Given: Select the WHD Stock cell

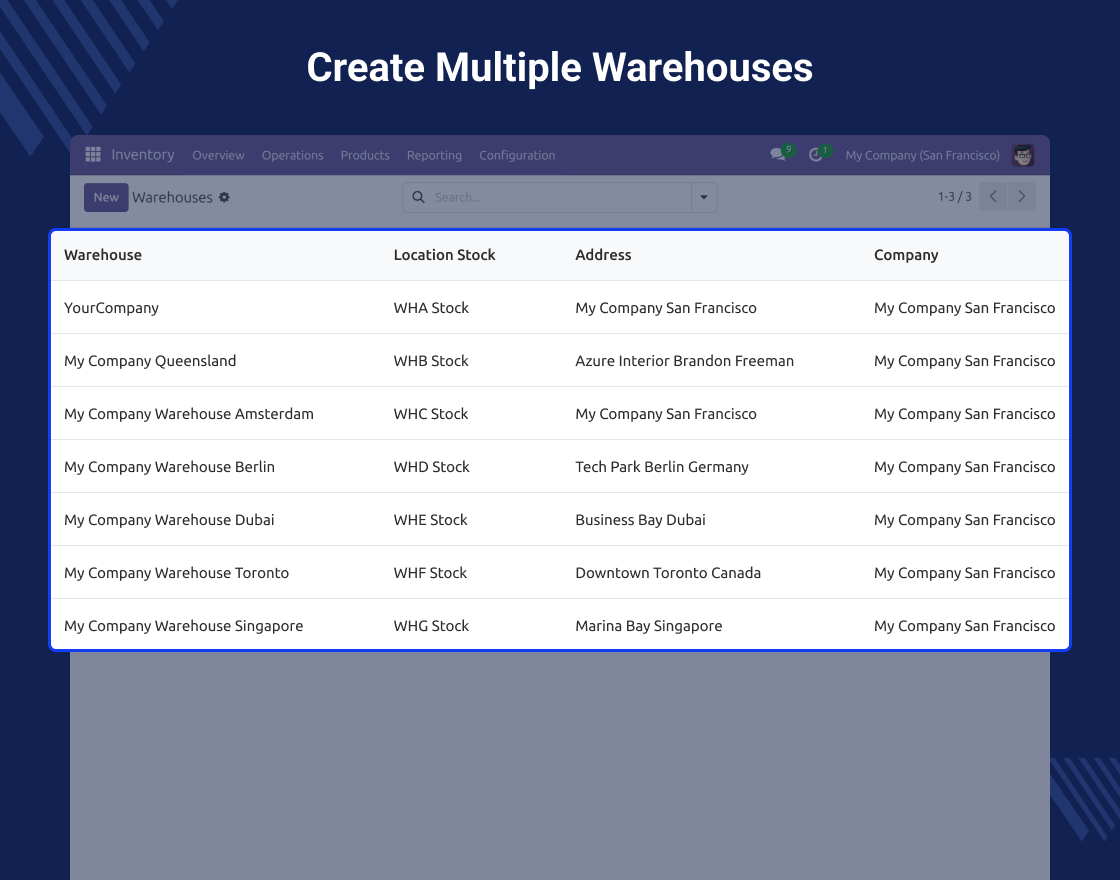Looking at the screenshot, I should click(x=431, y=466).
